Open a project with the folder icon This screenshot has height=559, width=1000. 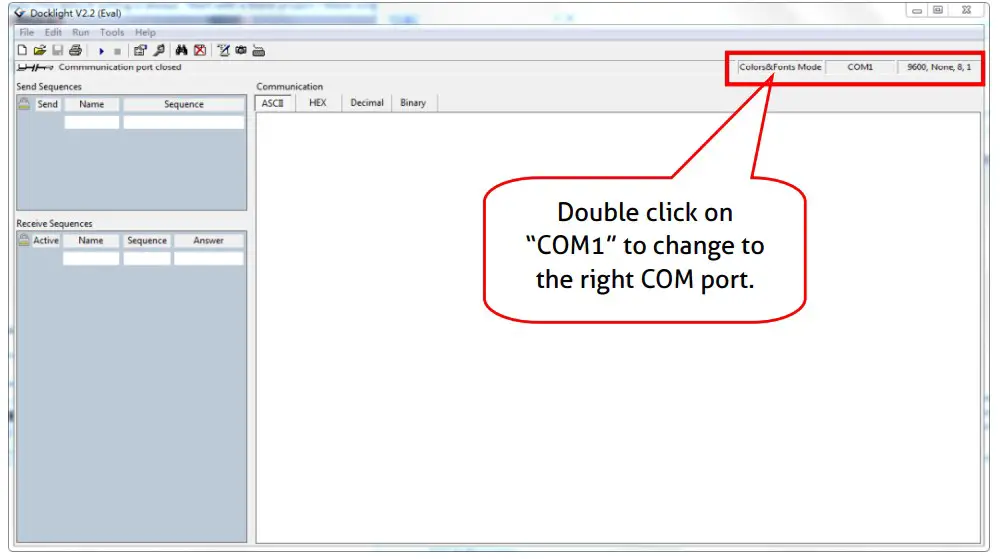pos(40,50)
